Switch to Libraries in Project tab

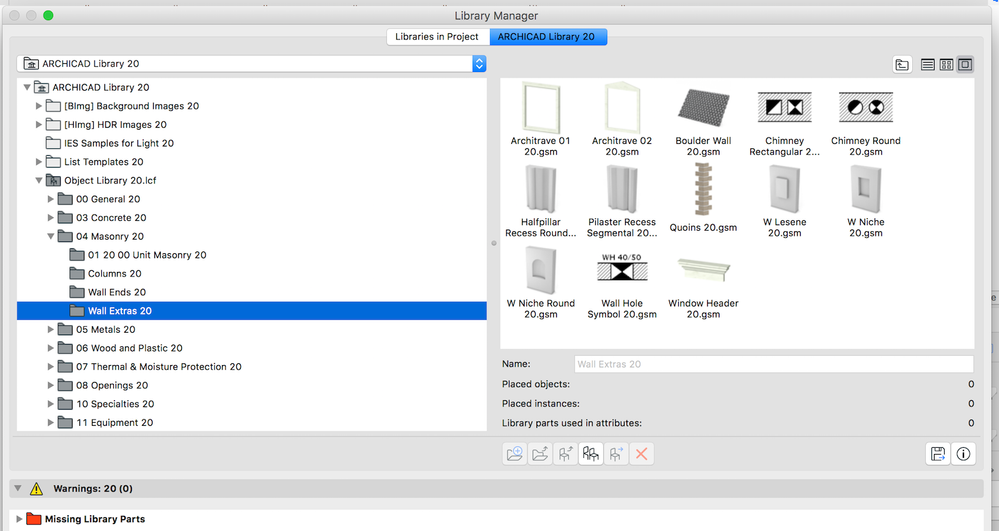coord(438,37)
